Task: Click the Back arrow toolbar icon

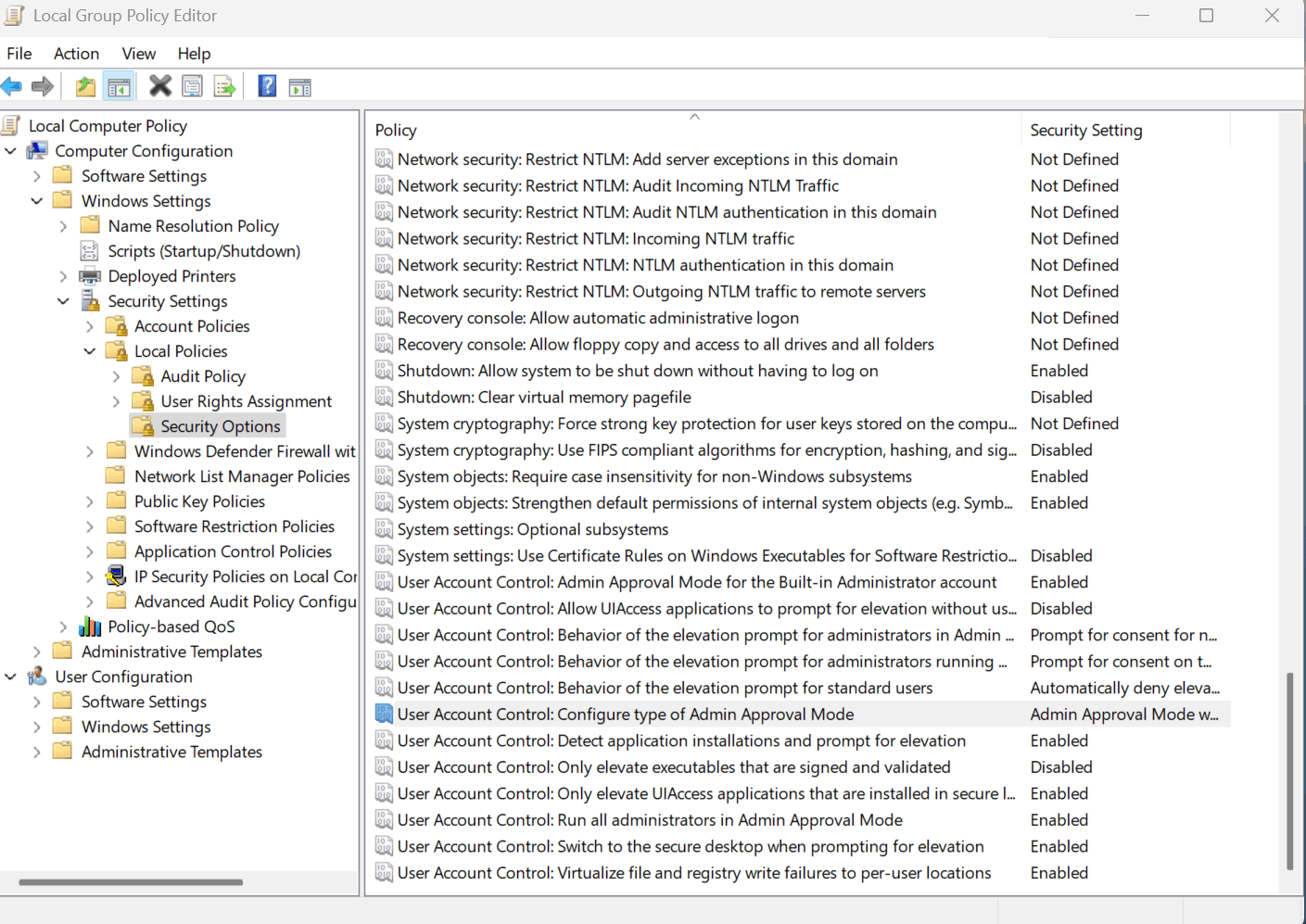Action: tap(12, 87)
